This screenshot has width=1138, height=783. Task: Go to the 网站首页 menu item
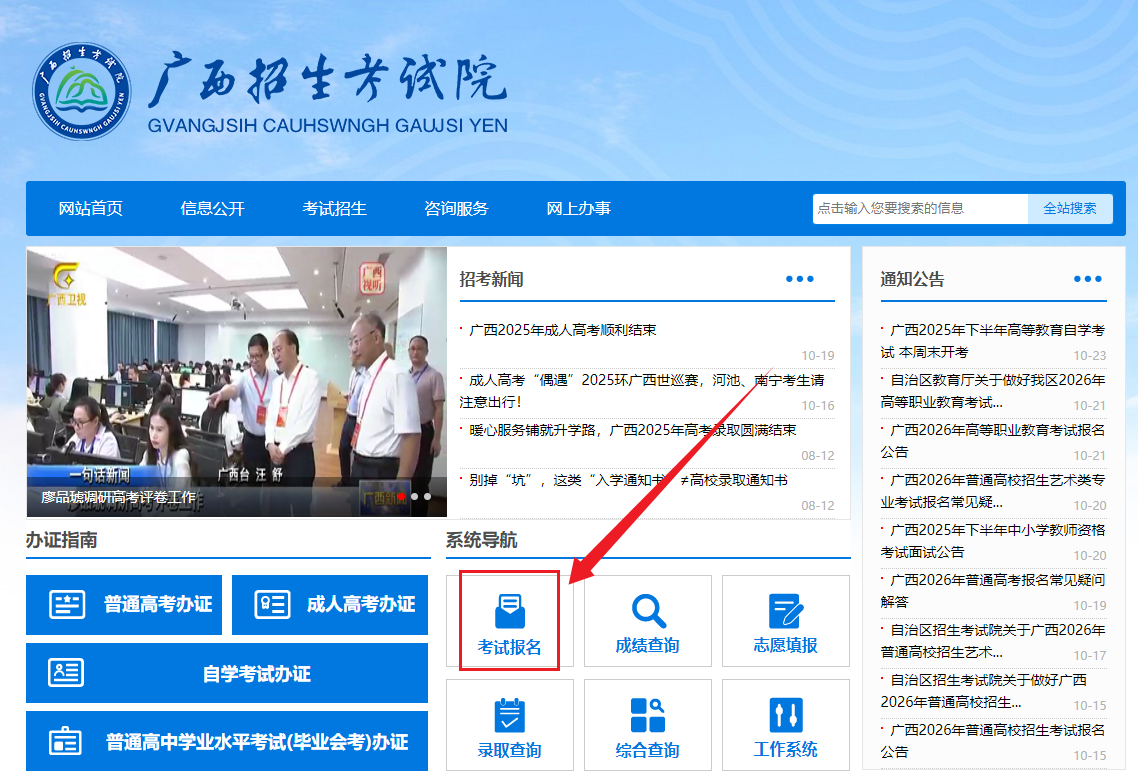[x=91, y=209]
